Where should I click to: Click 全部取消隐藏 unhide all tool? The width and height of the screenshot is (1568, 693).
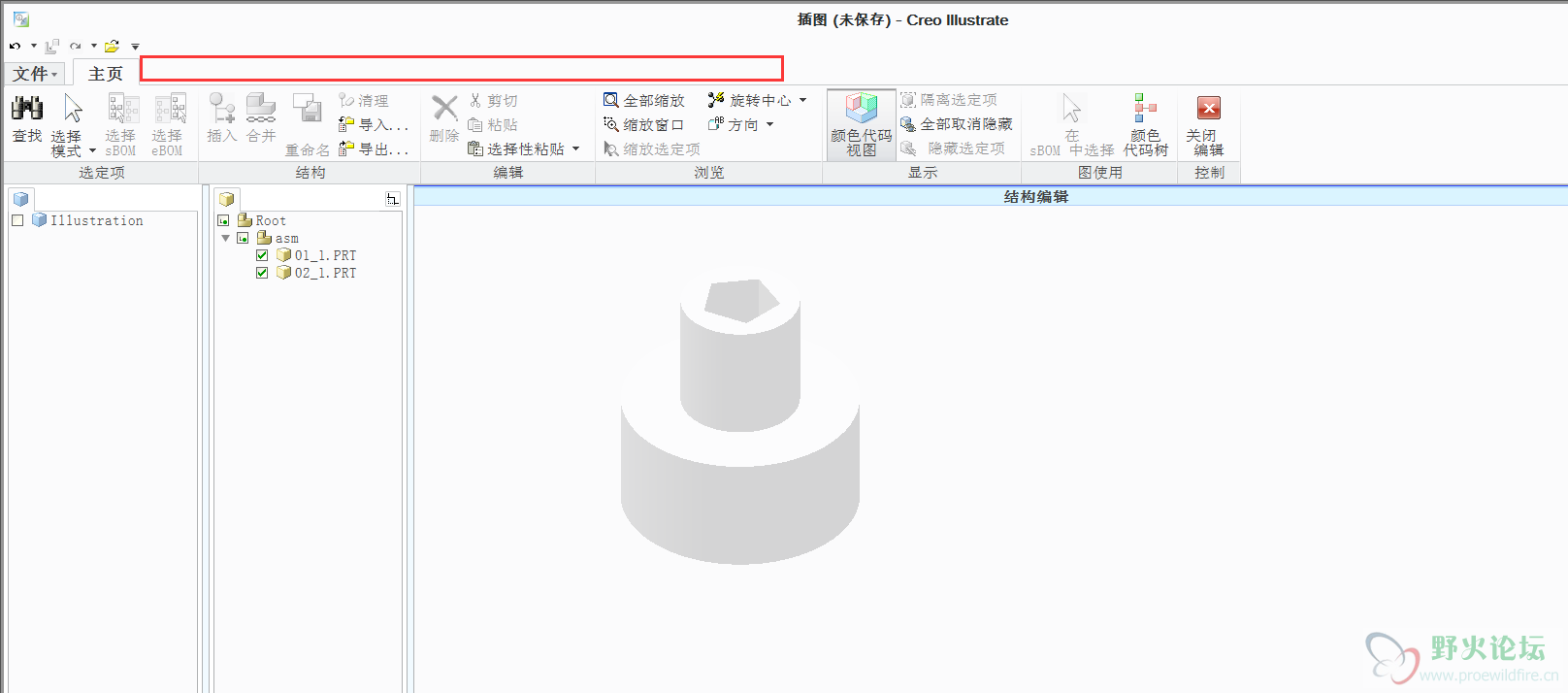957,124
